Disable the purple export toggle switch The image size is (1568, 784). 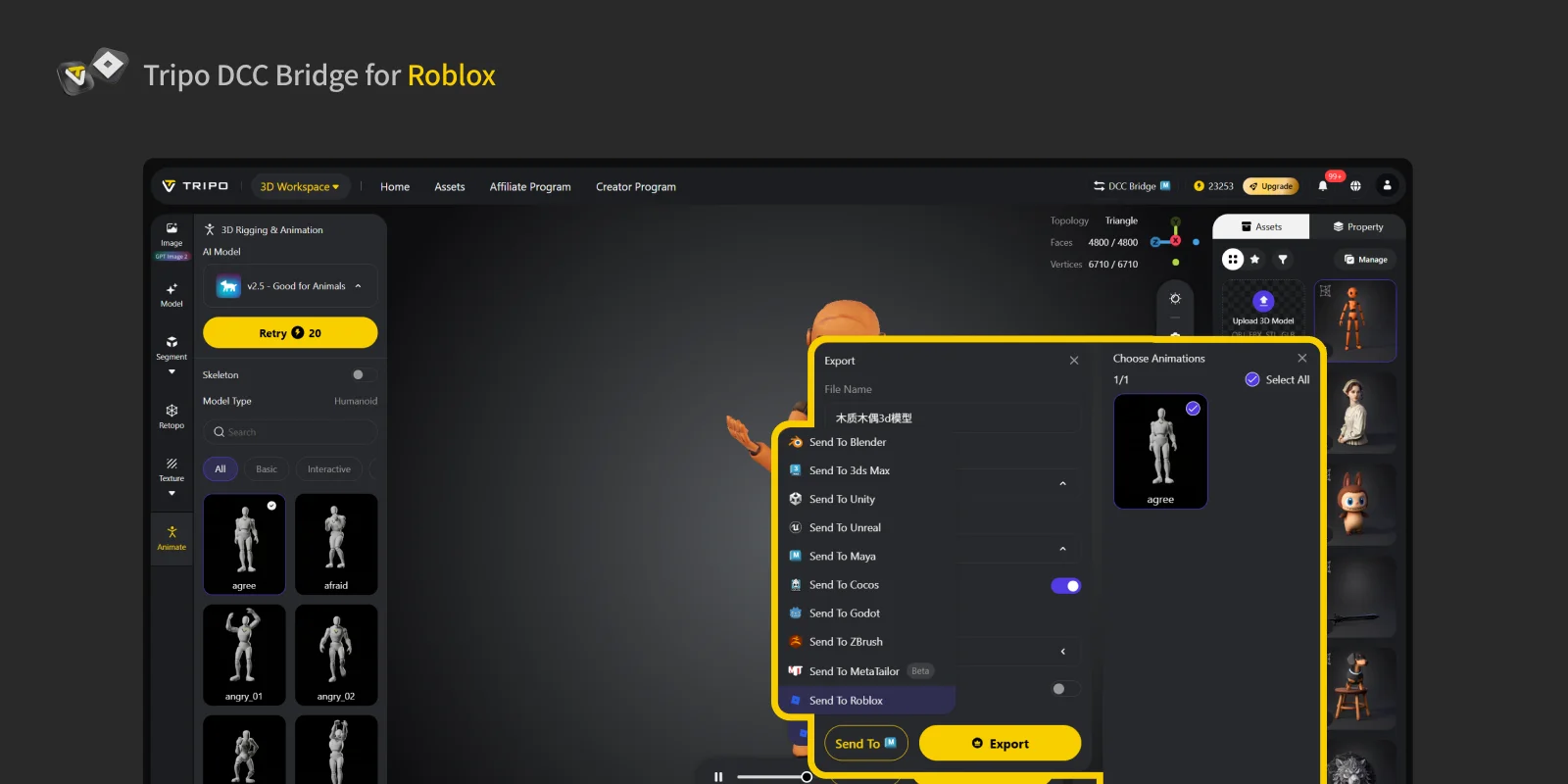click(1066, 586)
